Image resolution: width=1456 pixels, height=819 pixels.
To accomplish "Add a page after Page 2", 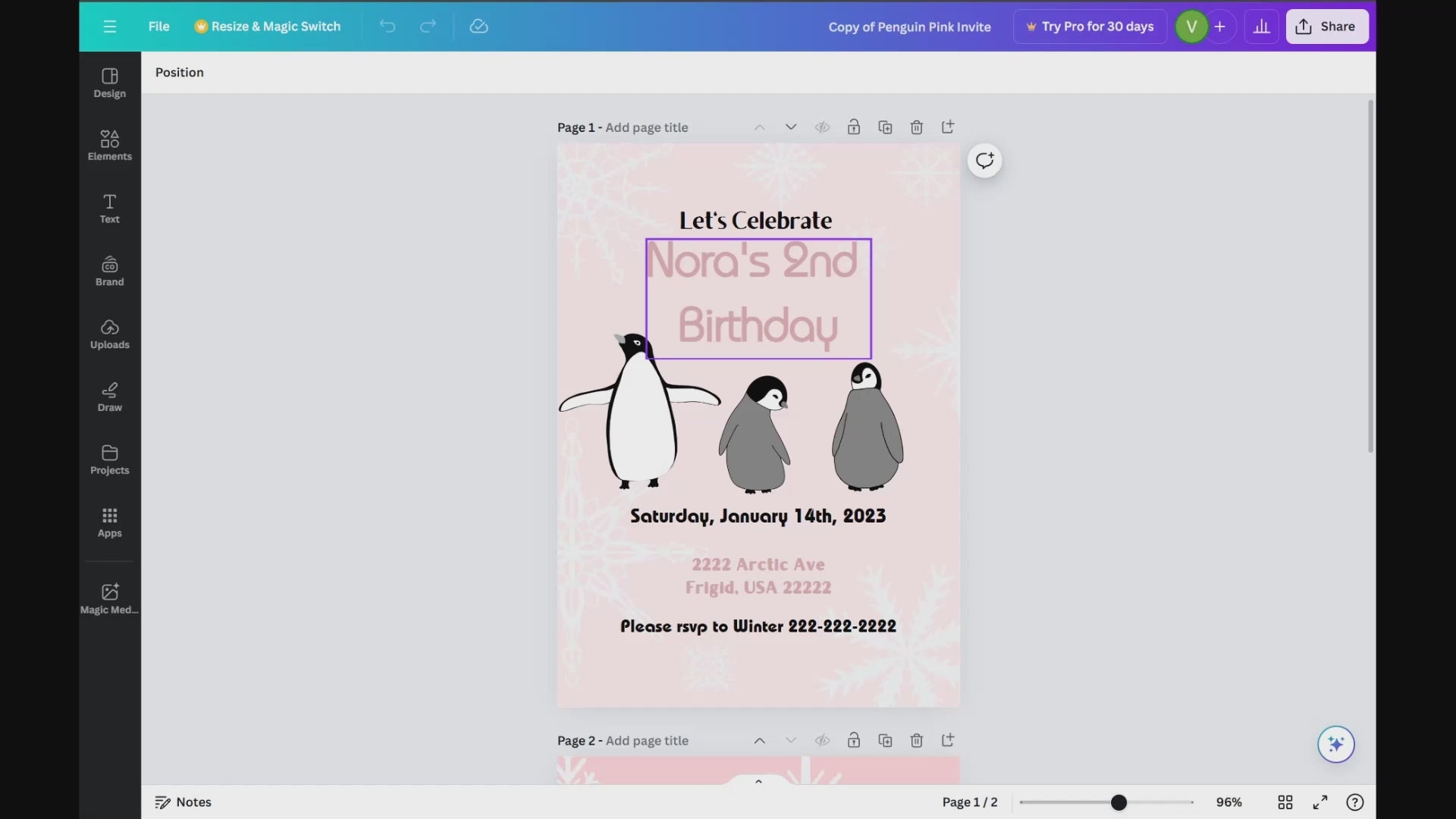I will click(948, 741).
